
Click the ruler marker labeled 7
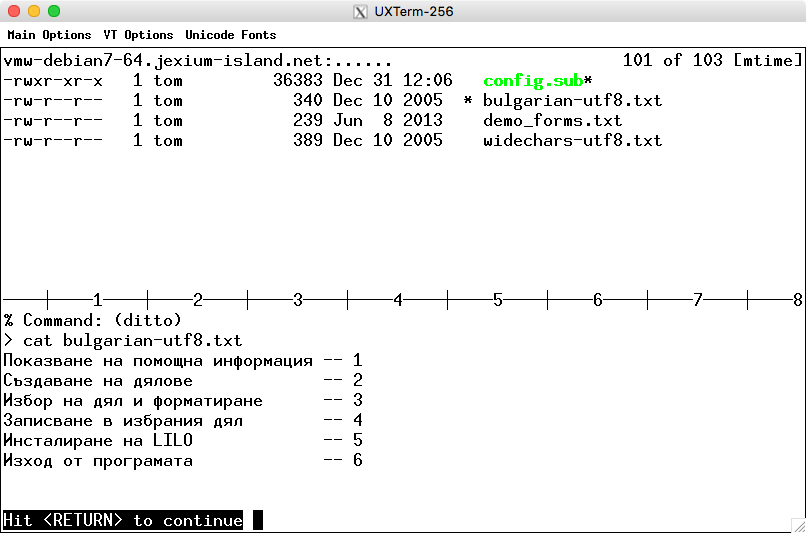coord(698,299)
